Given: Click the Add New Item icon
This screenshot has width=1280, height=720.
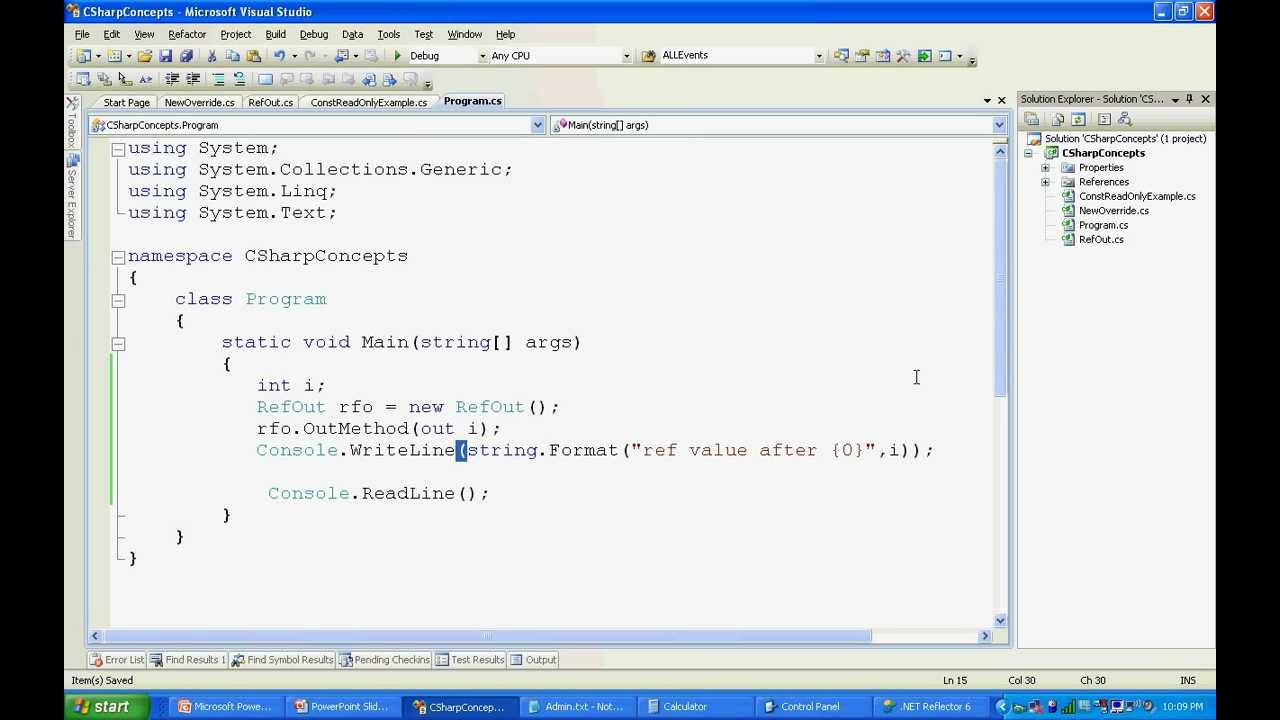Looking at the screenshot, I should click(x=114, y=56).
